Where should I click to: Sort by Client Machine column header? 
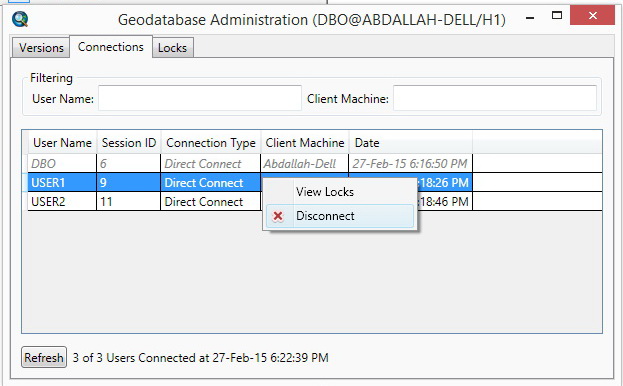coord(305,143)
